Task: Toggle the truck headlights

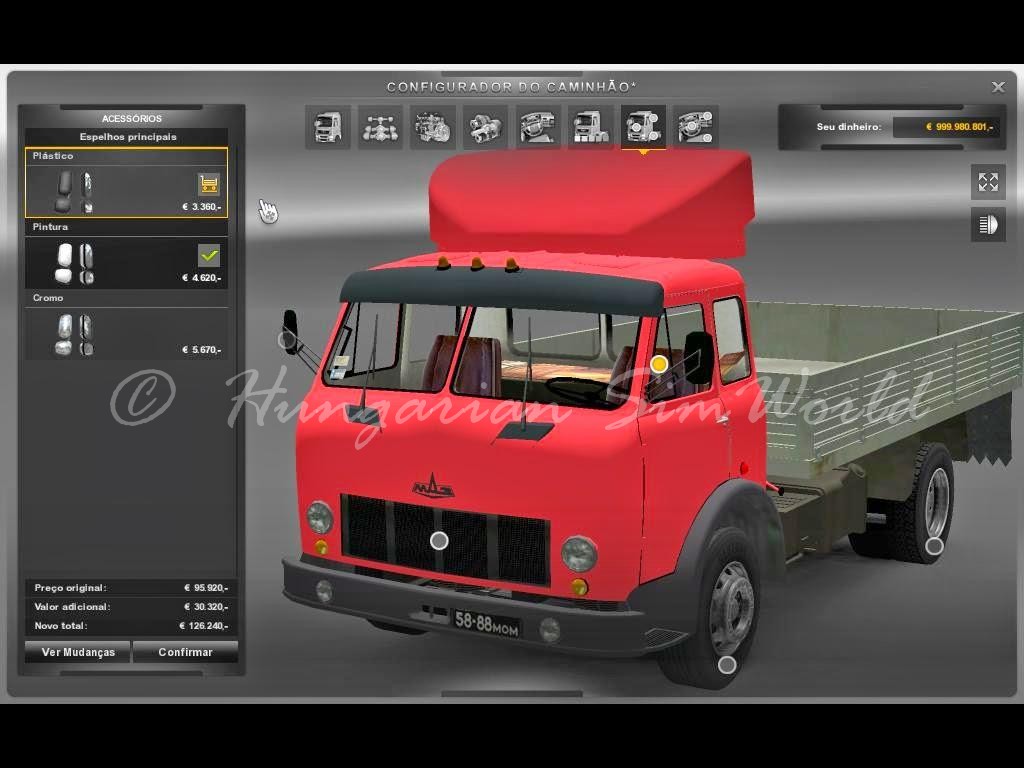Action: click(x=988, y=225)
